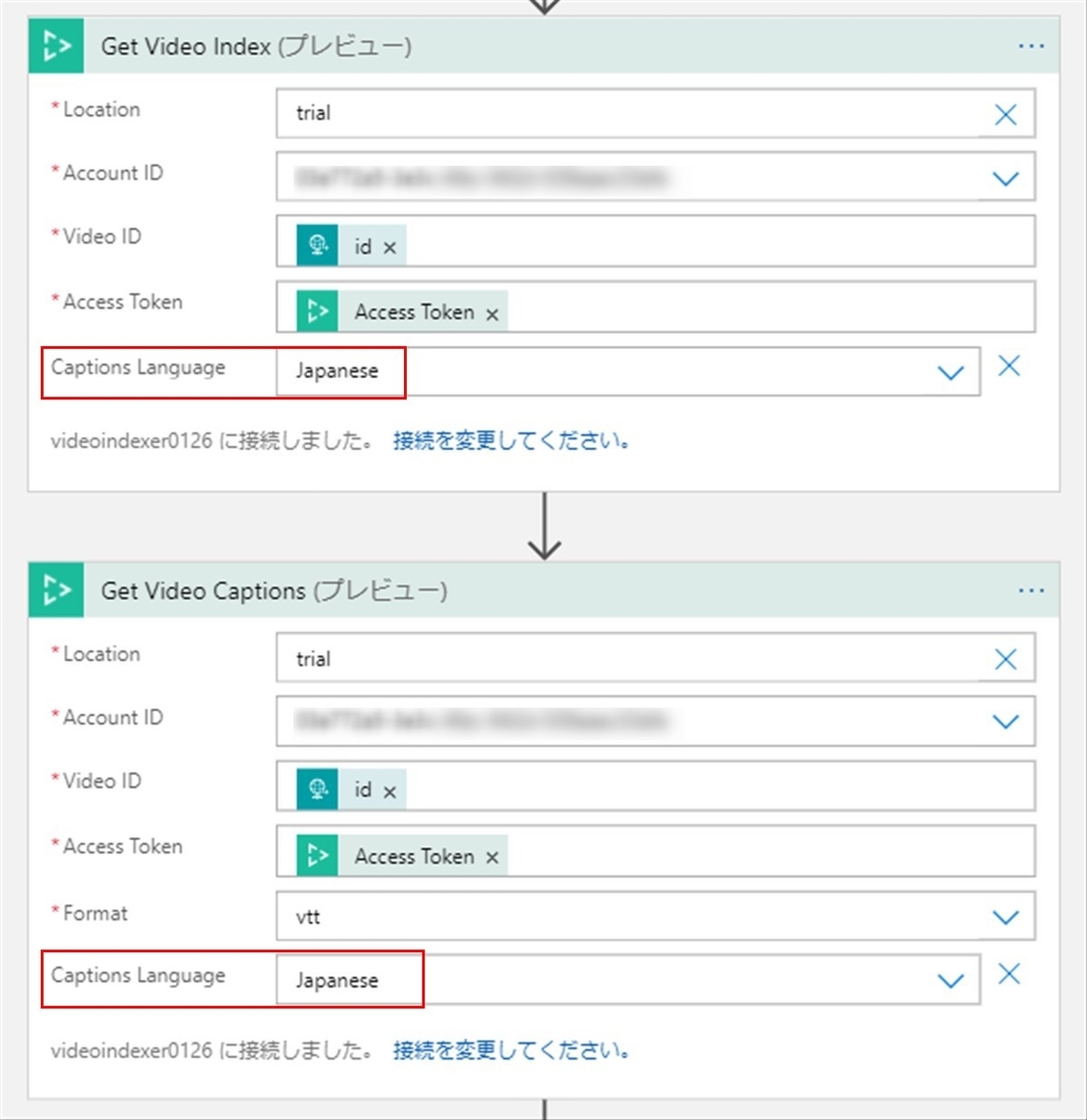Screen dimensions: 1087x1120
Task: Clear the Location field in Get Video Index
Action: (1006, 114)
